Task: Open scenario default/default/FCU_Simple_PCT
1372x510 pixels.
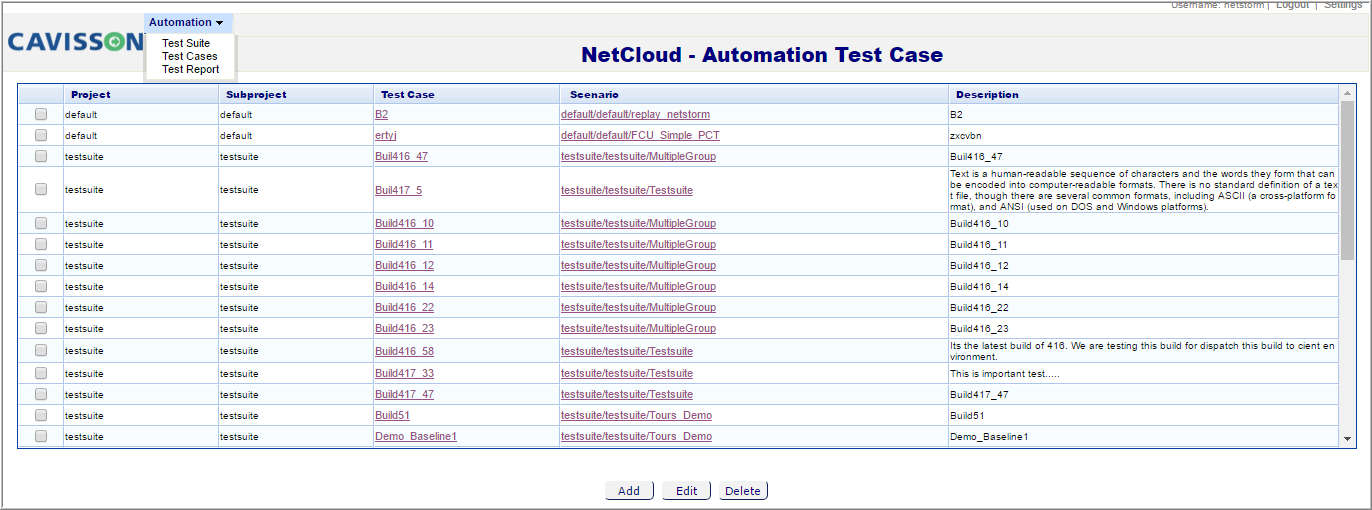Action: click(640, 136)
